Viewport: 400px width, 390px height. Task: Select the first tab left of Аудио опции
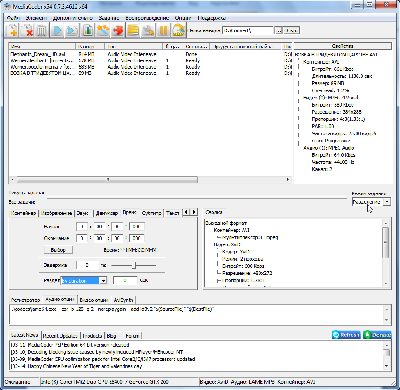pyautogui.click(x=25, y=300)
